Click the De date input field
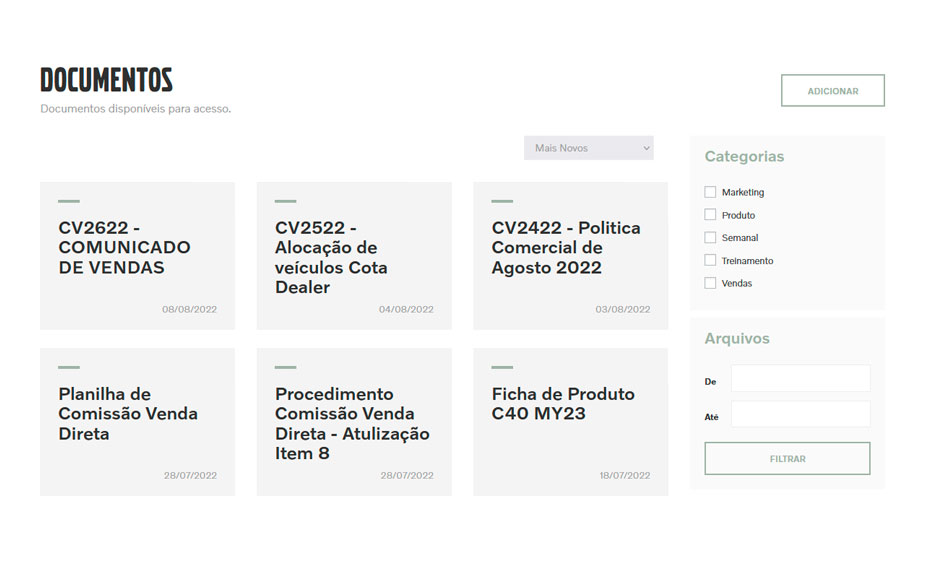 click(x=800, y=378)
